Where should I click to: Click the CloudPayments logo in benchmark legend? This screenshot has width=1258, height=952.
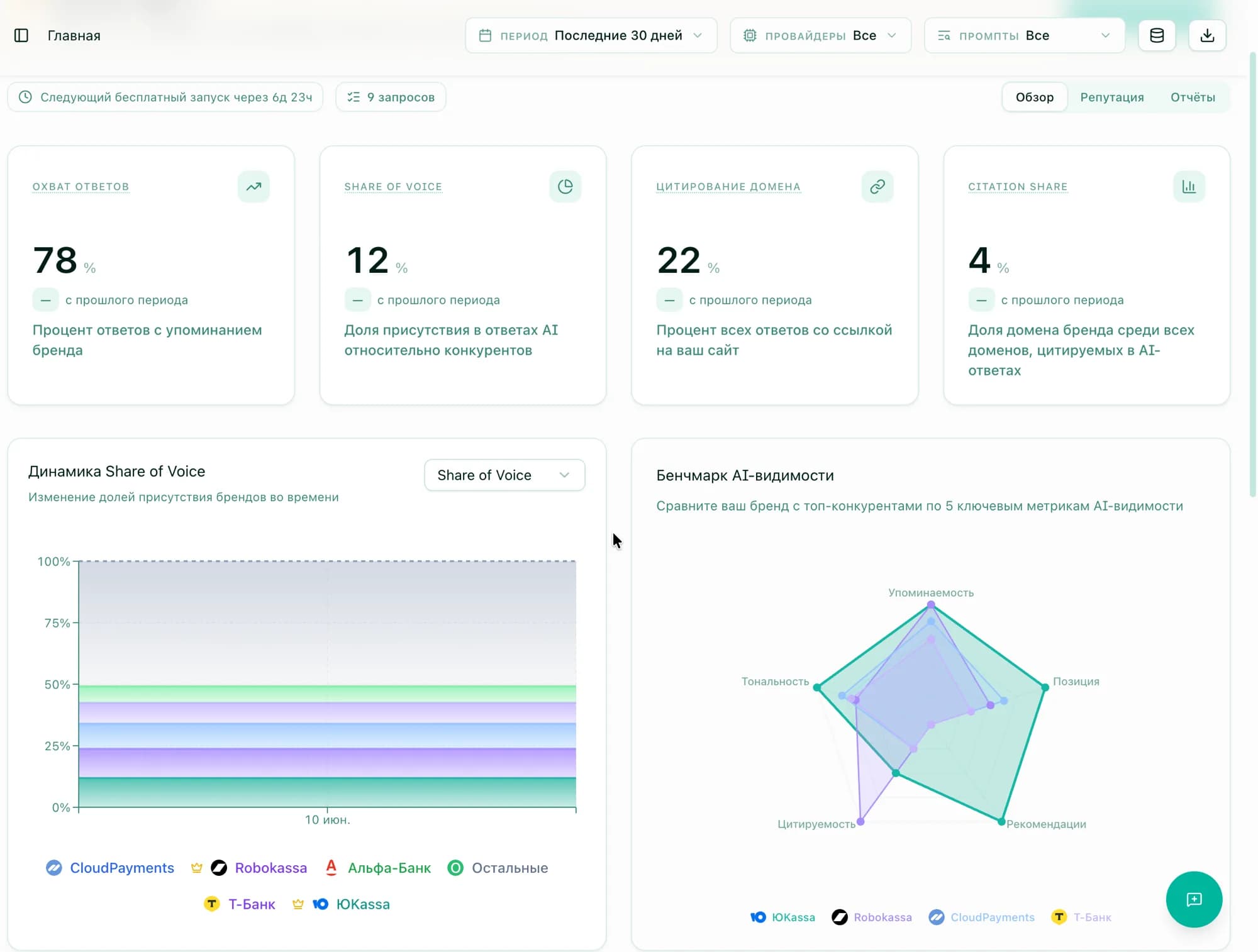coord(936,917)
